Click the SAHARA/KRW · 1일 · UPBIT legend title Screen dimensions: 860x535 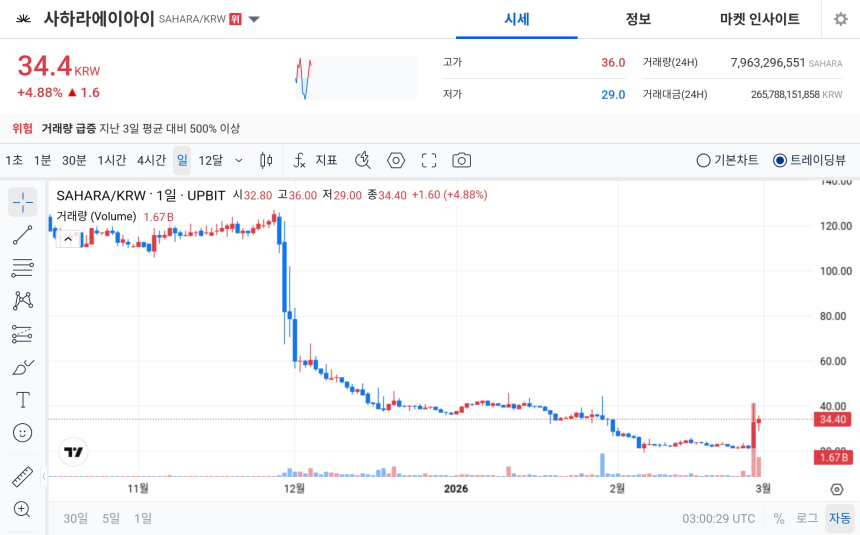point(141,195)
